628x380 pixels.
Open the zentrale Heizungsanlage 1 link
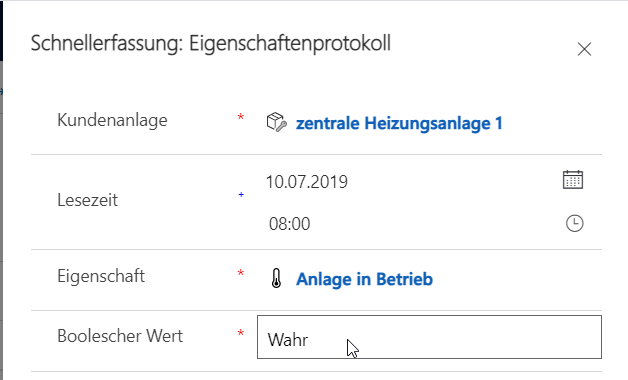(399, 123)
